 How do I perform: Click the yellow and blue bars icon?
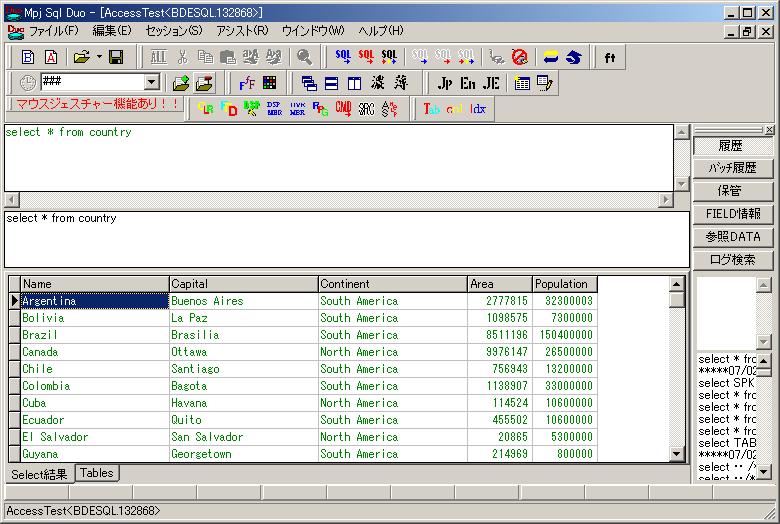point(551,57)
